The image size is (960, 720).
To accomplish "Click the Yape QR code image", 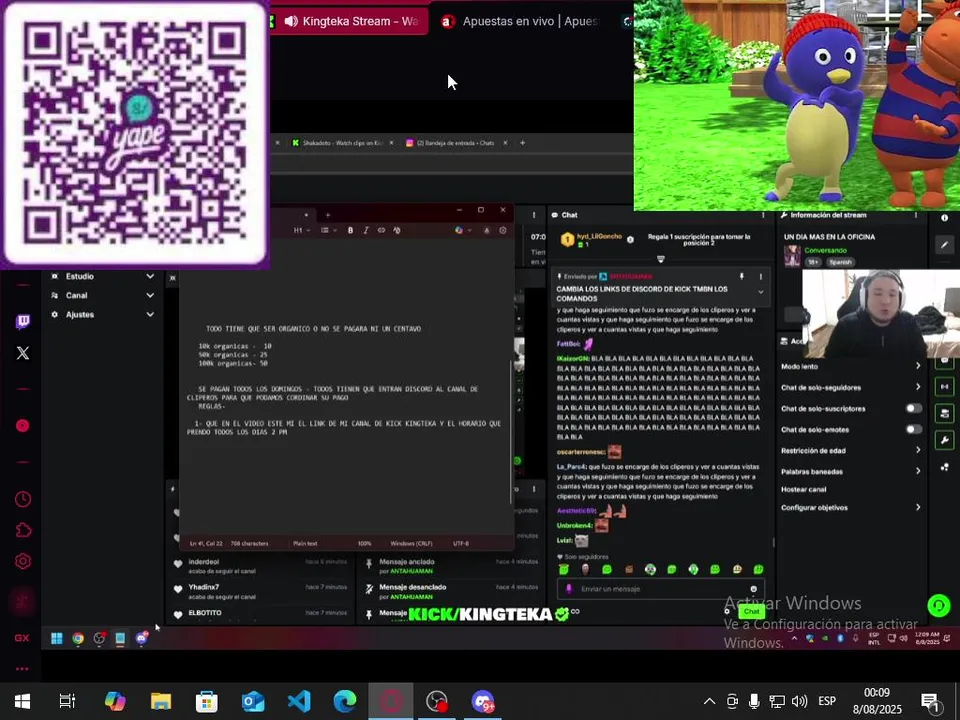I will pyautogui.click(x=134, y=133).
